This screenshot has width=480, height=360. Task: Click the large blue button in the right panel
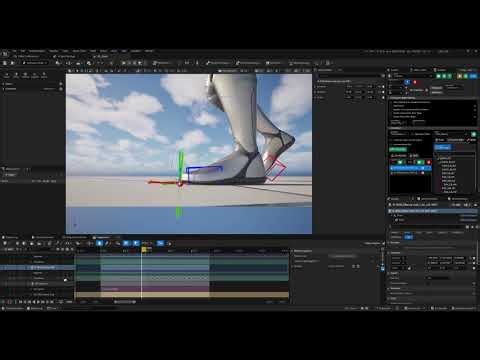pyautogui.click(x=443, y=147)
